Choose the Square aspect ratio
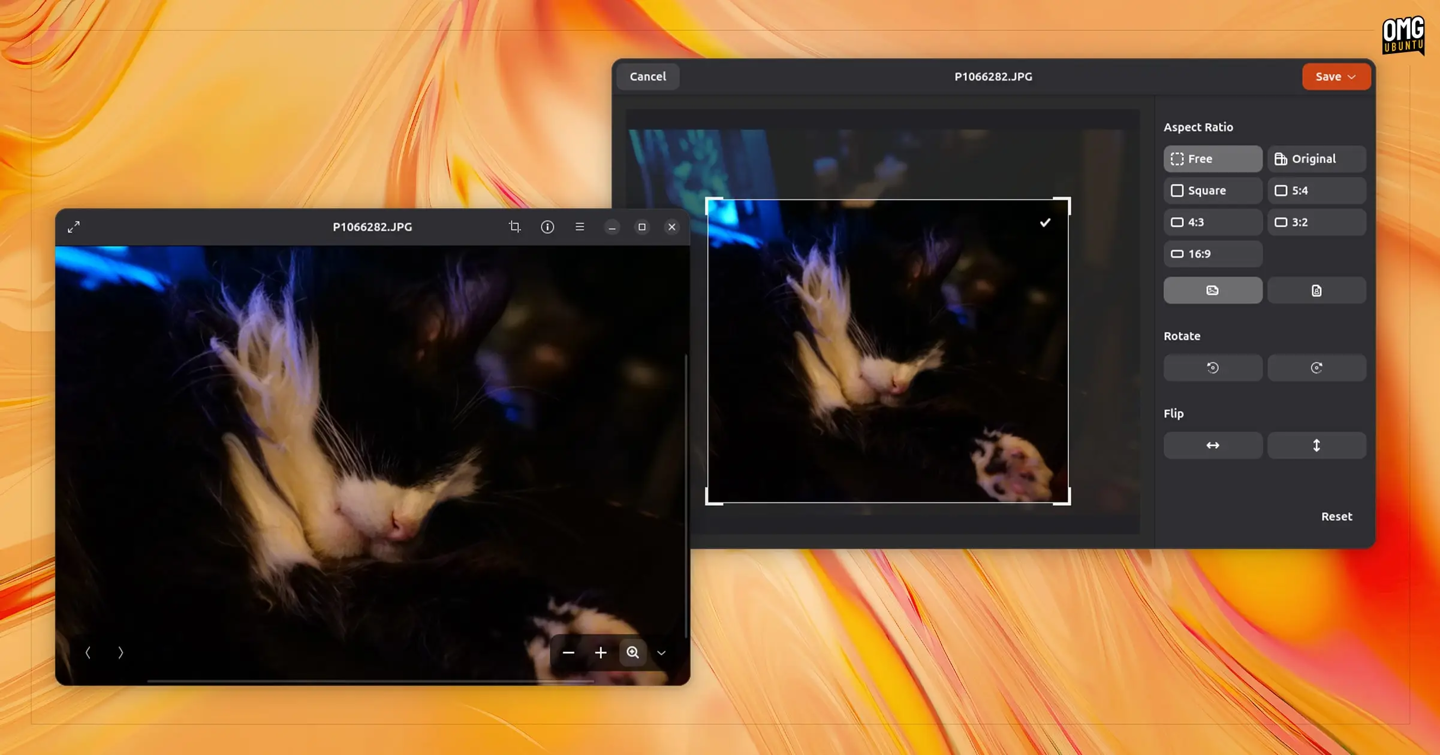The height and width of the screenshot is (755, 1440). [x=1213, y=191]
